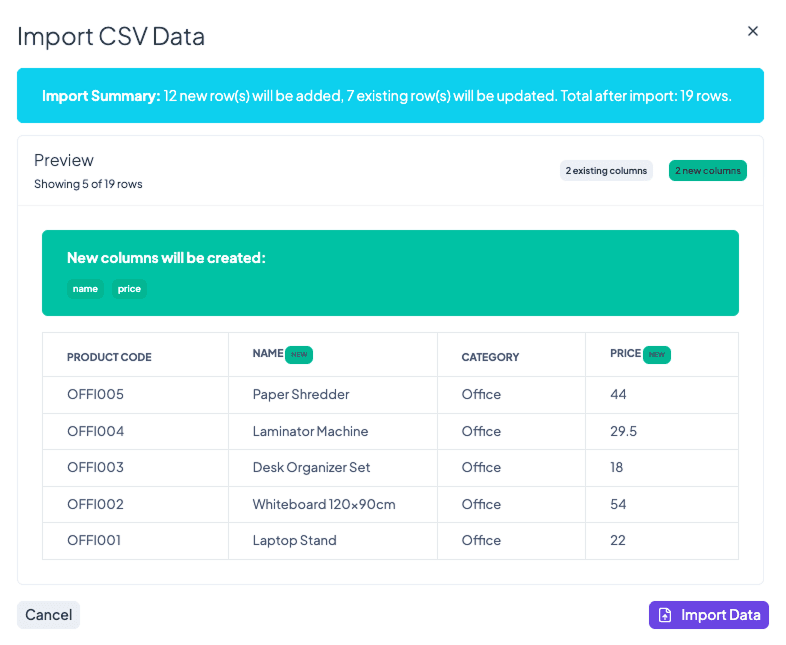Click the price 29.5 cell
Viewport: 786px width, 645px height.
(623, 432)
